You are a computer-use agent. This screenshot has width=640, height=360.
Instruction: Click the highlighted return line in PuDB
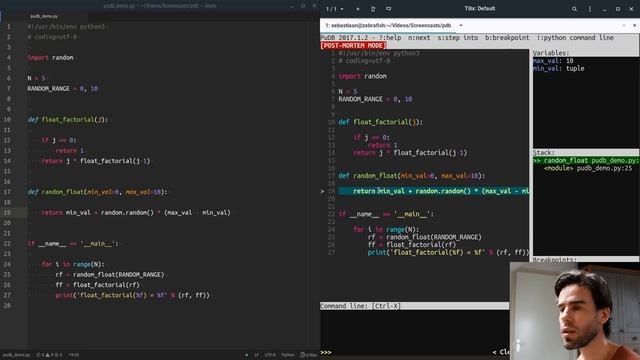point(433,191)
